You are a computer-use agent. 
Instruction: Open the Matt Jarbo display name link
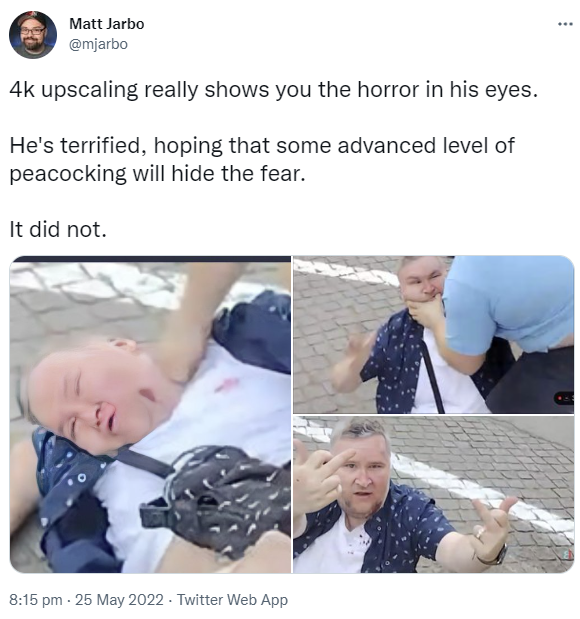click(x=107, y=24)
